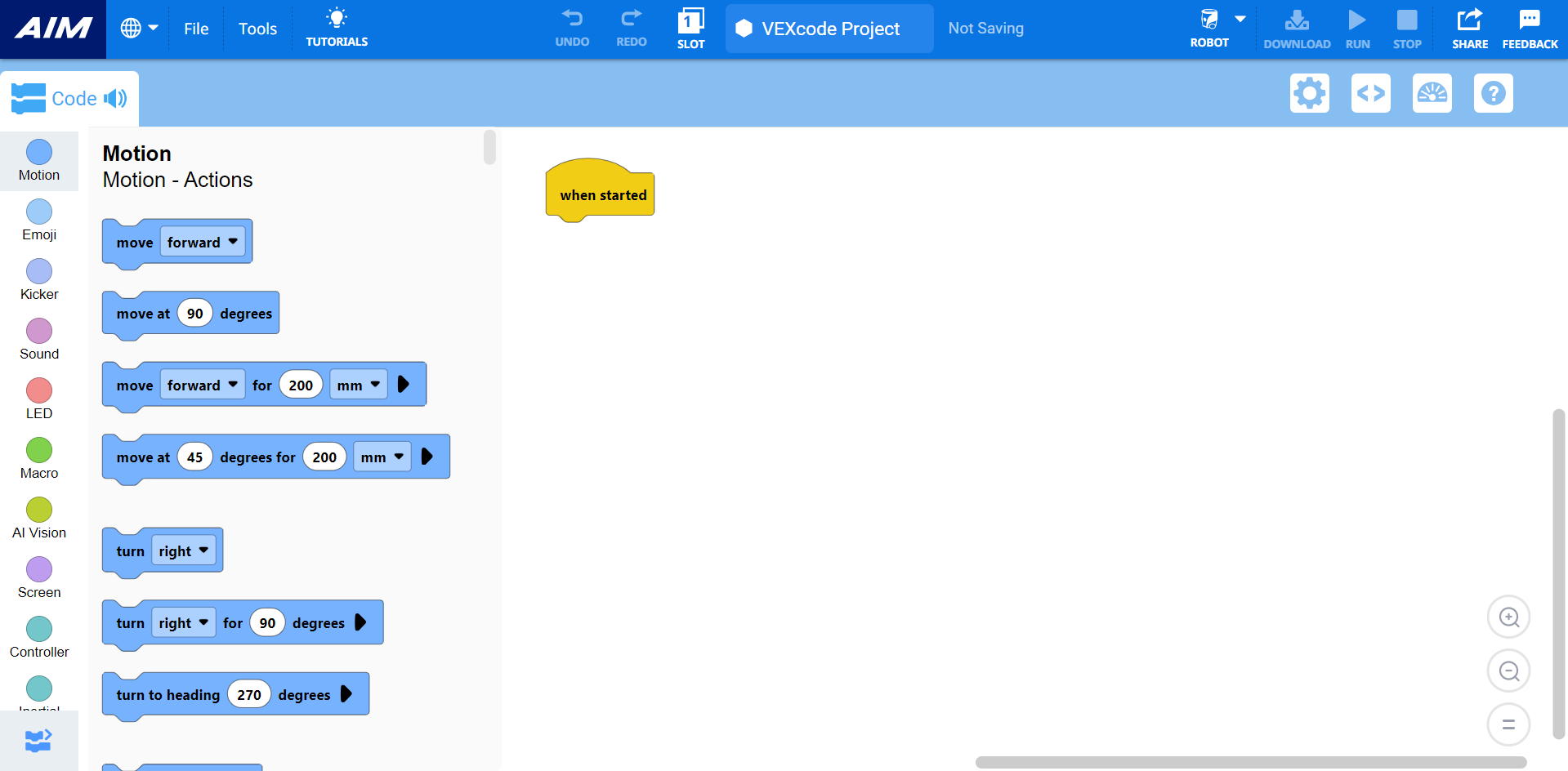Open the Tools menu
This screenshot has height=771, width=1568.
[257, 28]
